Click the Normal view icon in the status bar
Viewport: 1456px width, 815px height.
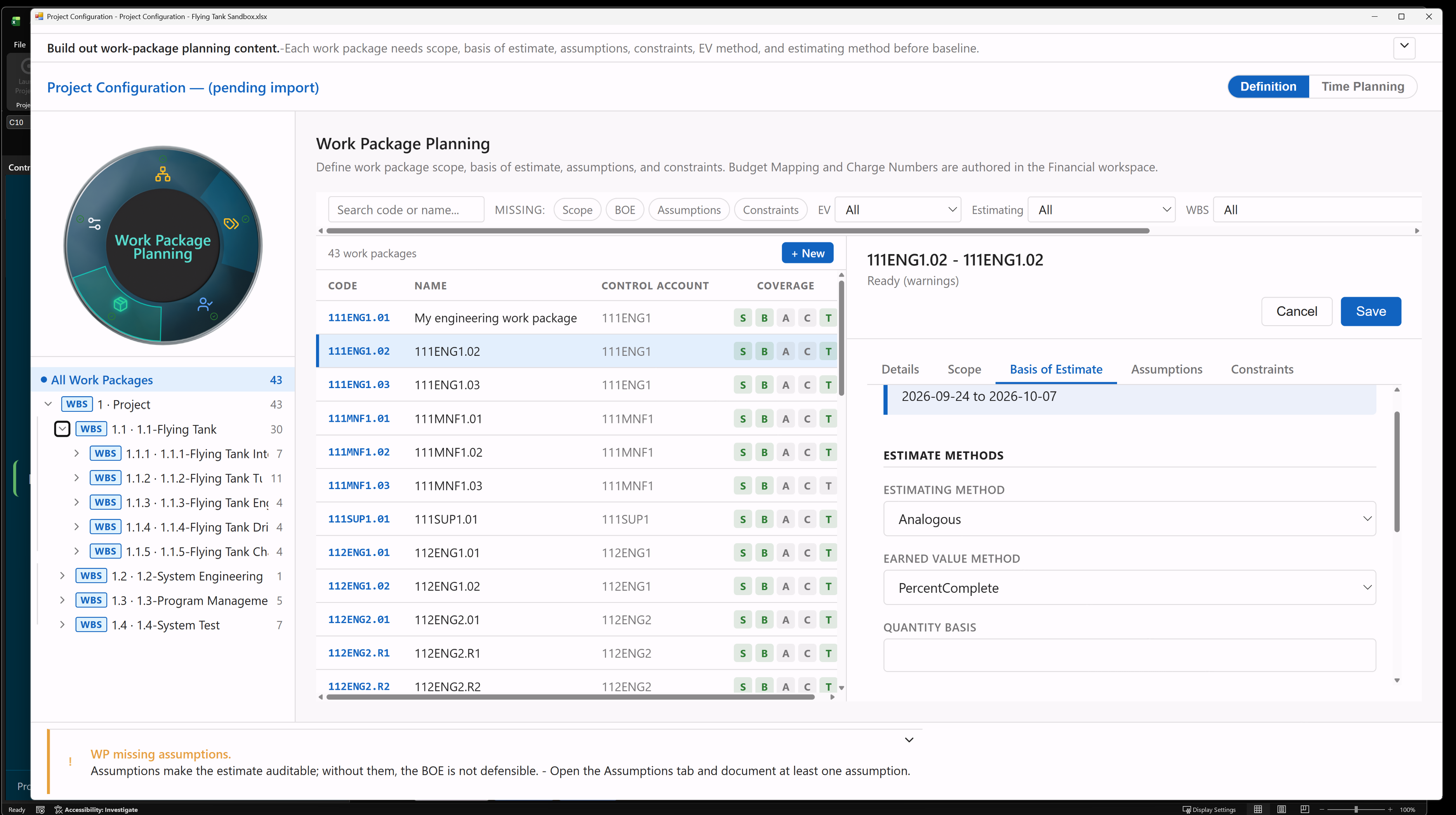click(x=1258, y=809)
